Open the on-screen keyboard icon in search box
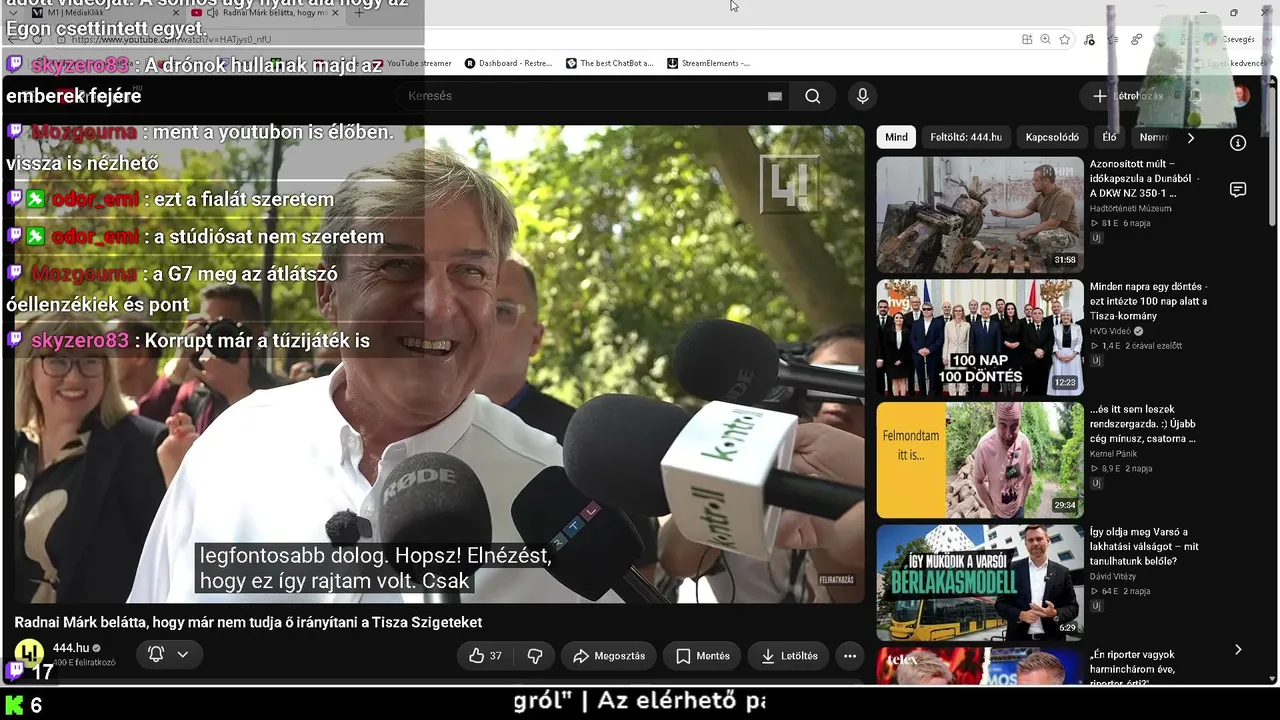This screenshot has height=720, width=1280. (x=774, y=96)
